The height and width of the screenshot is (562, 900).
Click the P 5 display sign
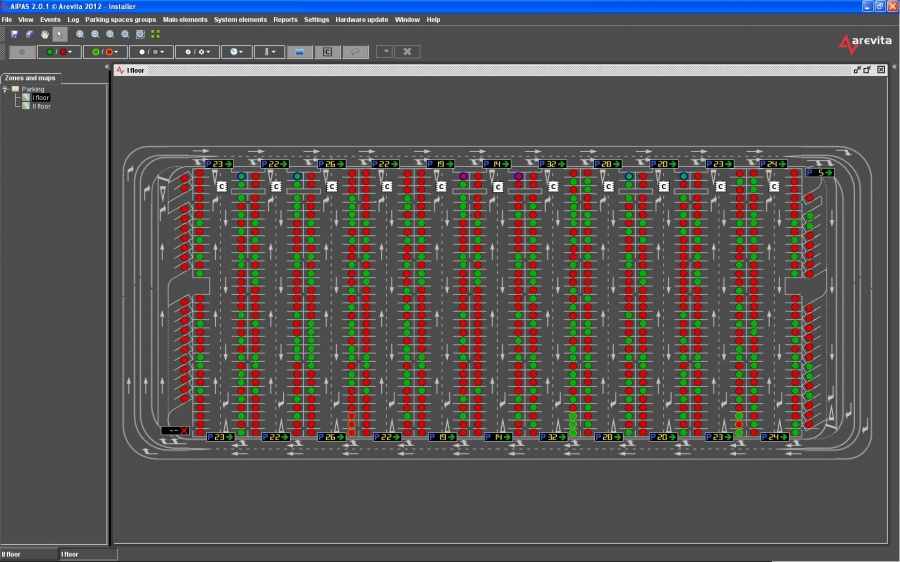click(x=820, y=172)
